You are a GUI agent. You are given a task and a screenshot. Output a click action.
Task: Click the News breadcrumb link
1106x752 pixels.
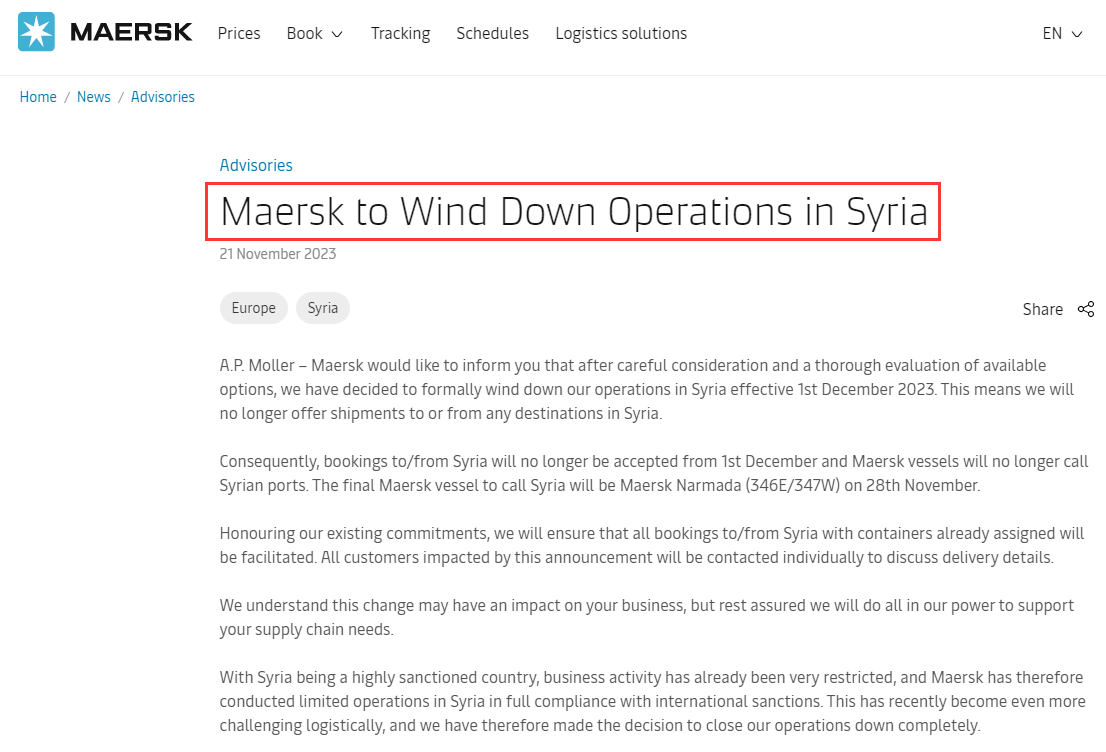(94, 97)
